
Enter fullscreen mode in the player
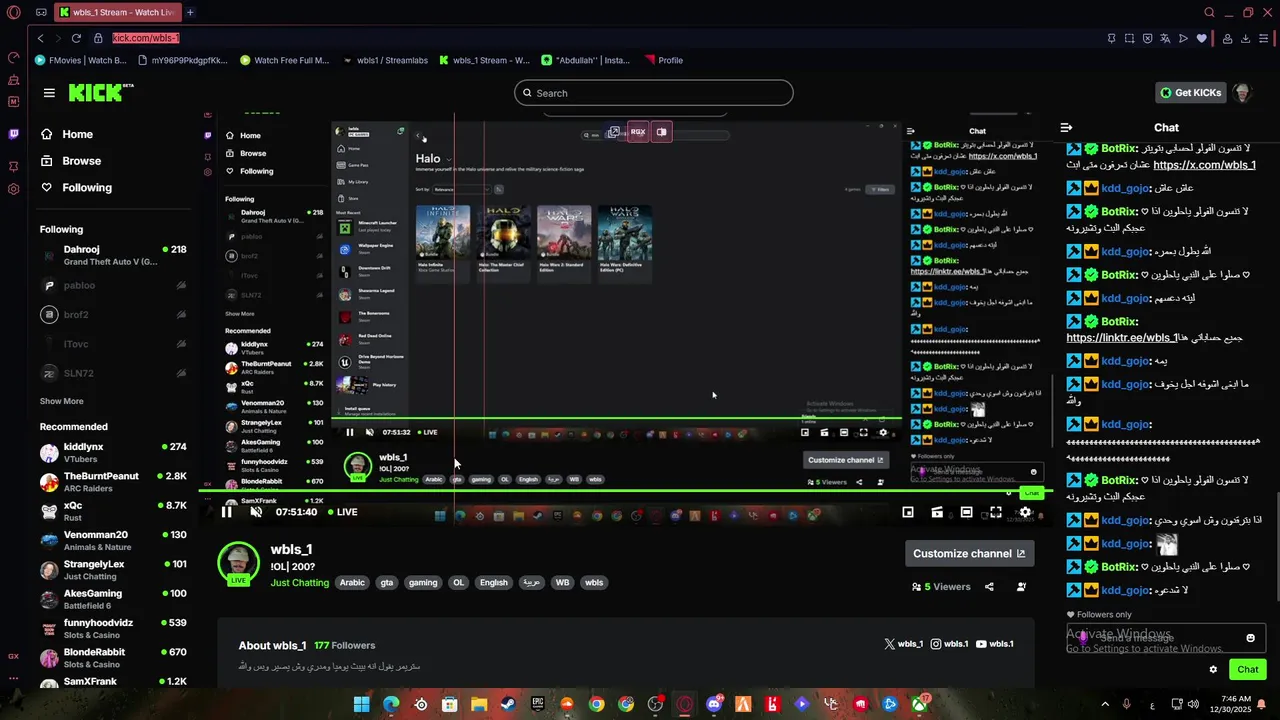[996, 512]
